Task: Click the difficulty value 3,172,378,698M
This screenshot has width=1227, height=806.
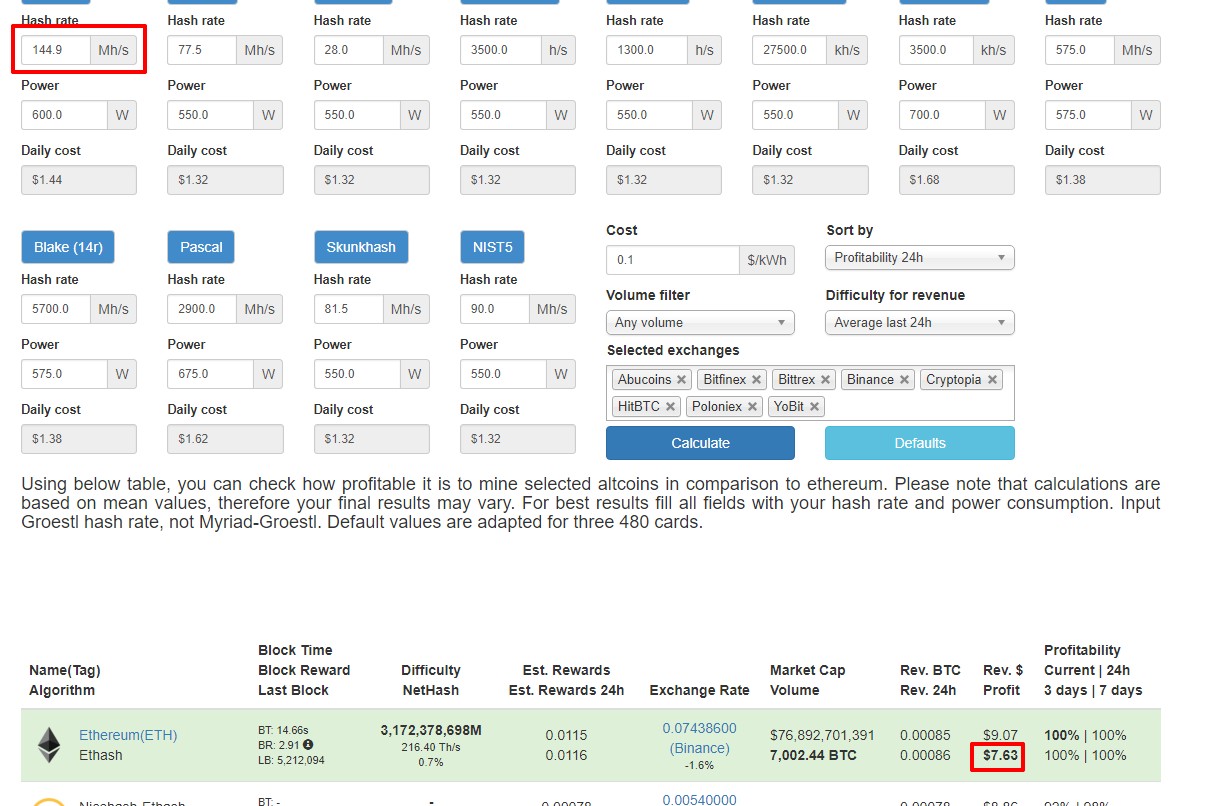Action: coord(431,731)
